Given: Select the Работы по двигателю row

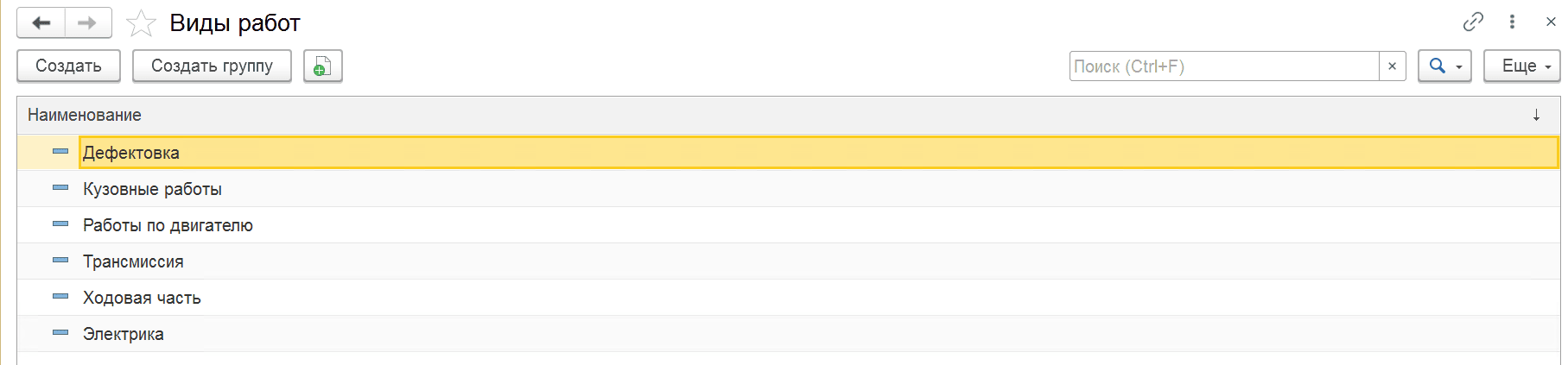Looking at the screenshot, I should pyautogui.click(x=788, y=225).
